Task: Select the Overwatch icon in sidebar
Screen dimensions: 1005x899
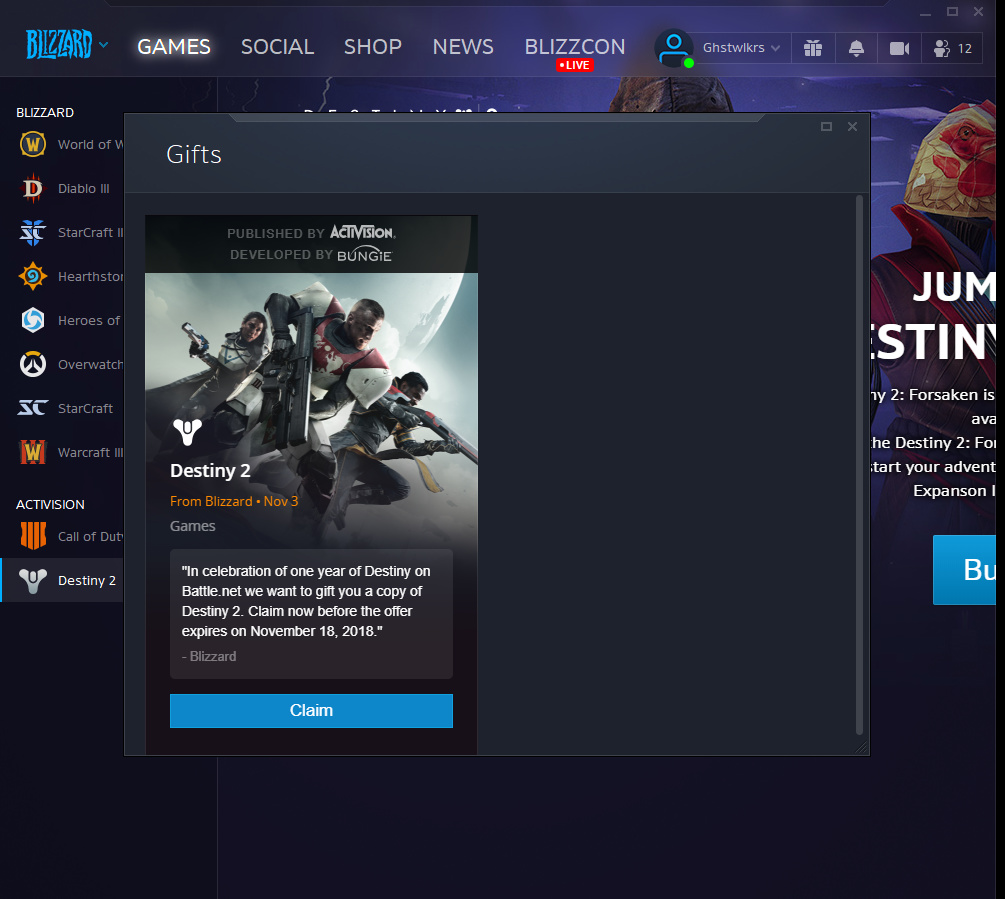Action: click(33, 364)
